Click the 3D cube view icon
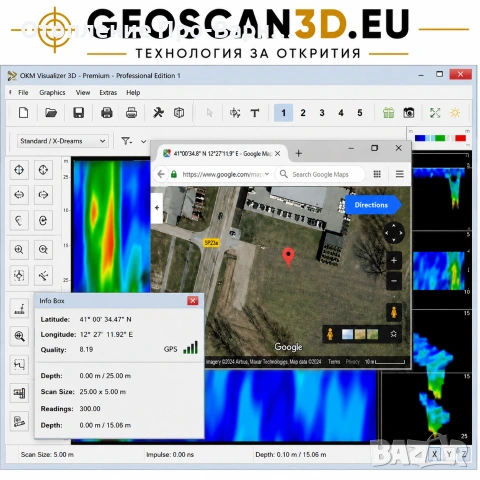480x480 pixels. click(x=179, y=113)
